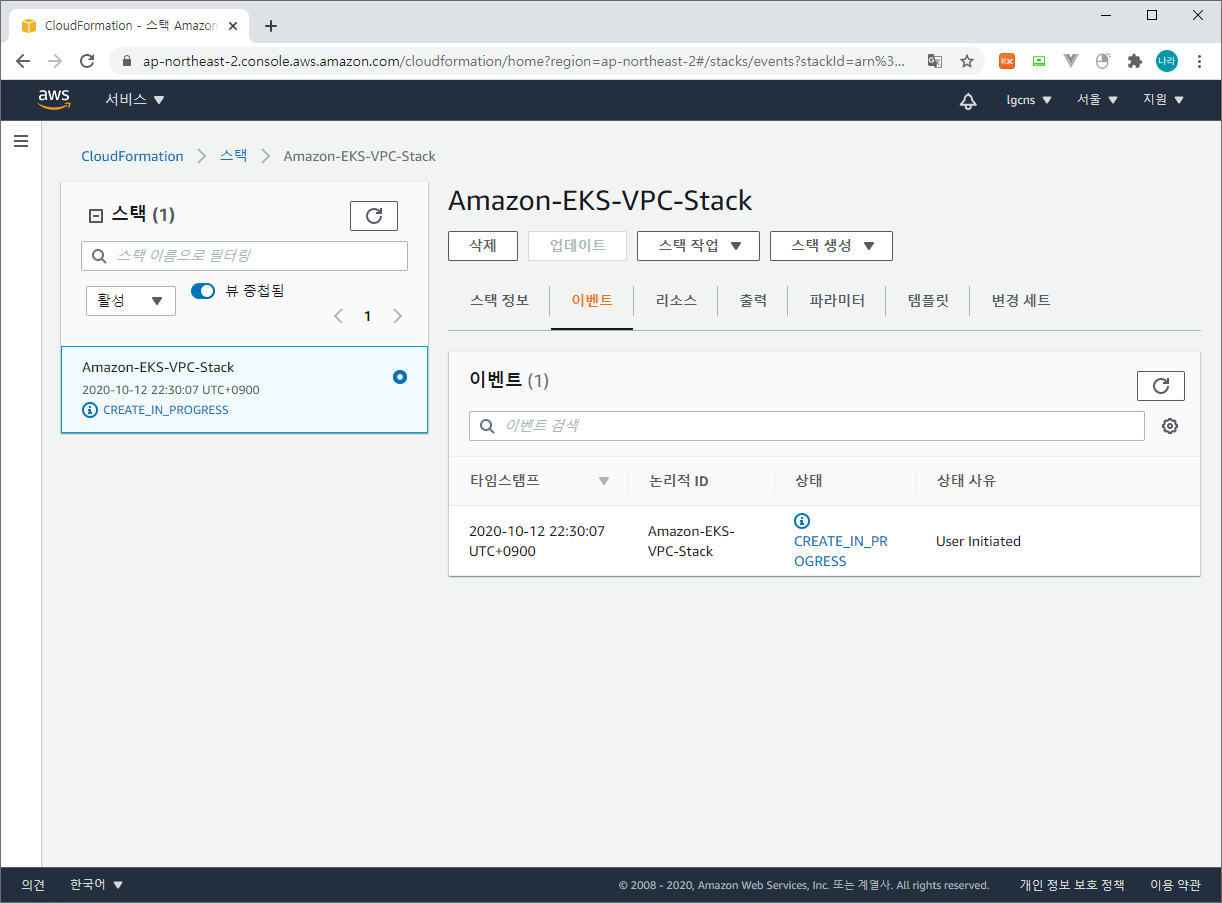1222x903 pixels.
Task: Click the 업데이트 update button
Action: tap(578, 246)
